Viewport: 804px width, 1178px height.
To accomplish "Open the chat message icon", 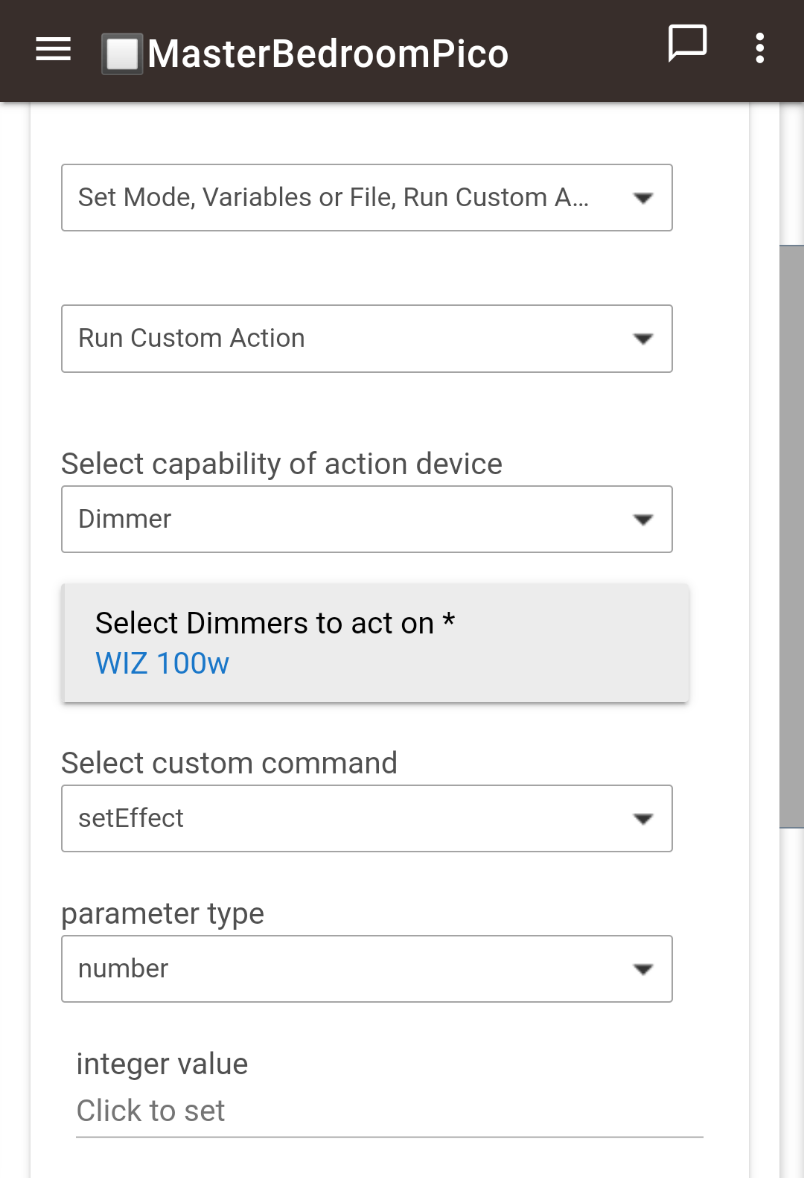I will [x=687, y=44].
